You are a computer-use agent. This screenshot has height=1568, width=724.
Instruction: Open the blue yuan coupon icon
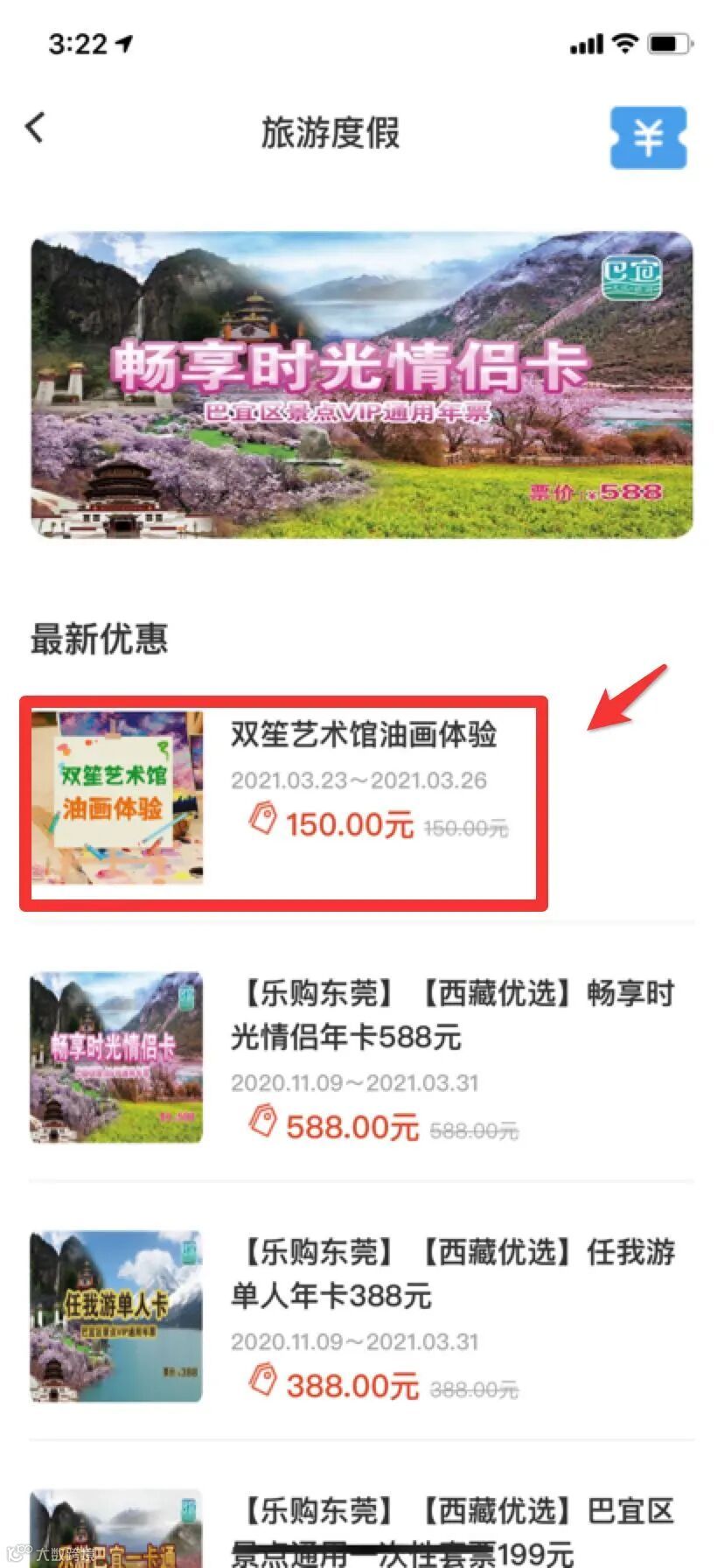coord(648,137)
